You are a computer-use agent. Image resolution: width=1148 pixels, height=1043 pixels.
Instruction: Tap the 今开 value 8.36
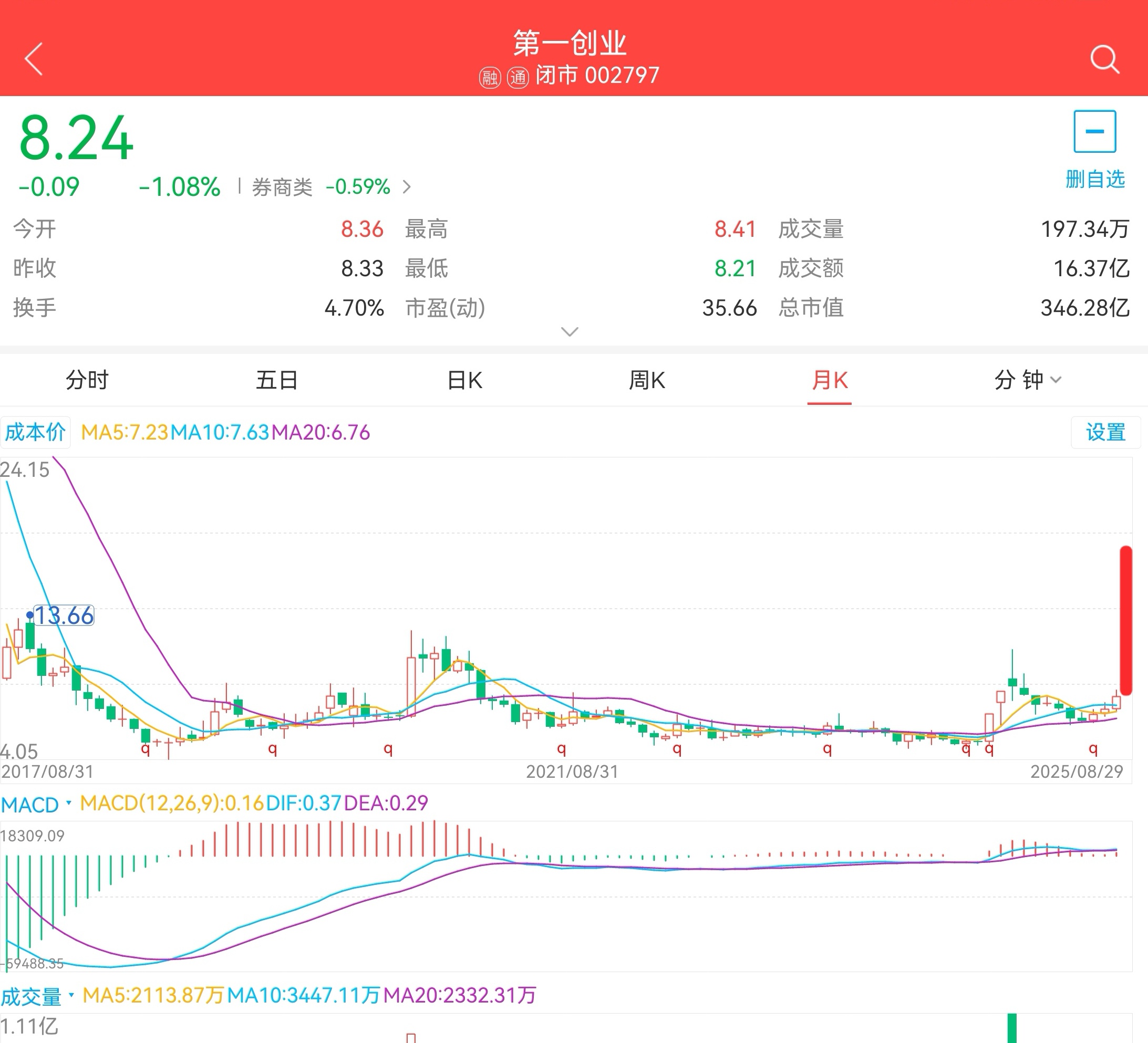coord(362,229)
